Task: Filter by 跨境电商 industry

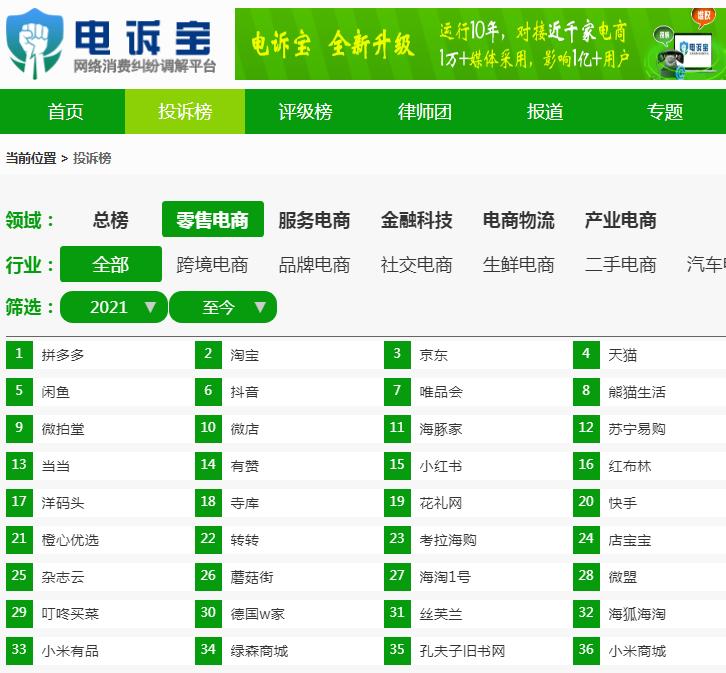Action: 212,265
